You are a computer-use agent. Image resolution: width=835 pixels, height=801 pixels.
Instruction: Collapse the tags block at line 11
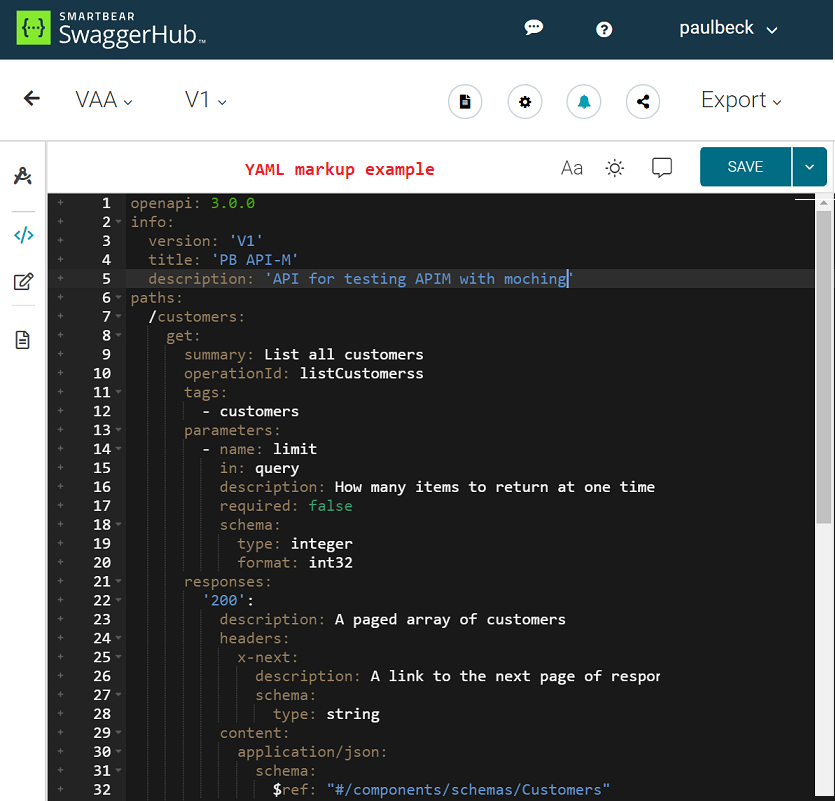click(x=118, y=392)
